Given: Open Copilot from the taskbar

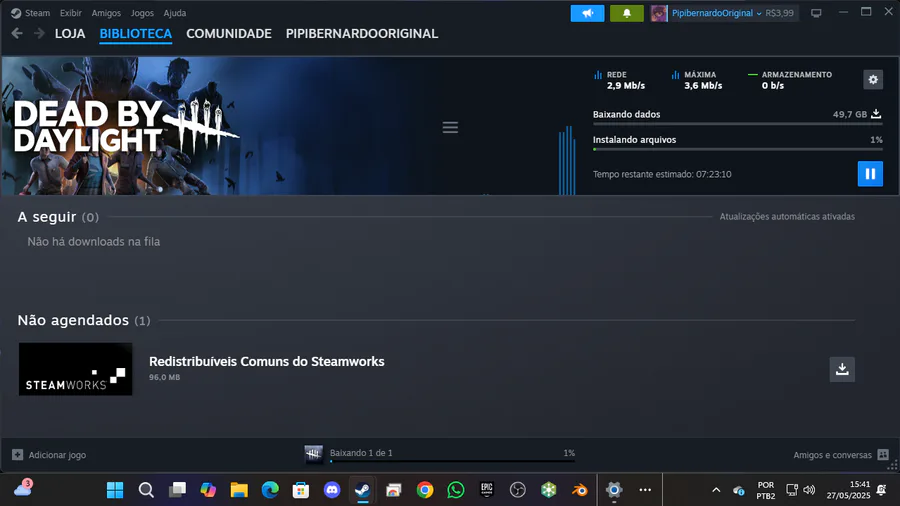Looking at the screenshot, I should 208,490.
